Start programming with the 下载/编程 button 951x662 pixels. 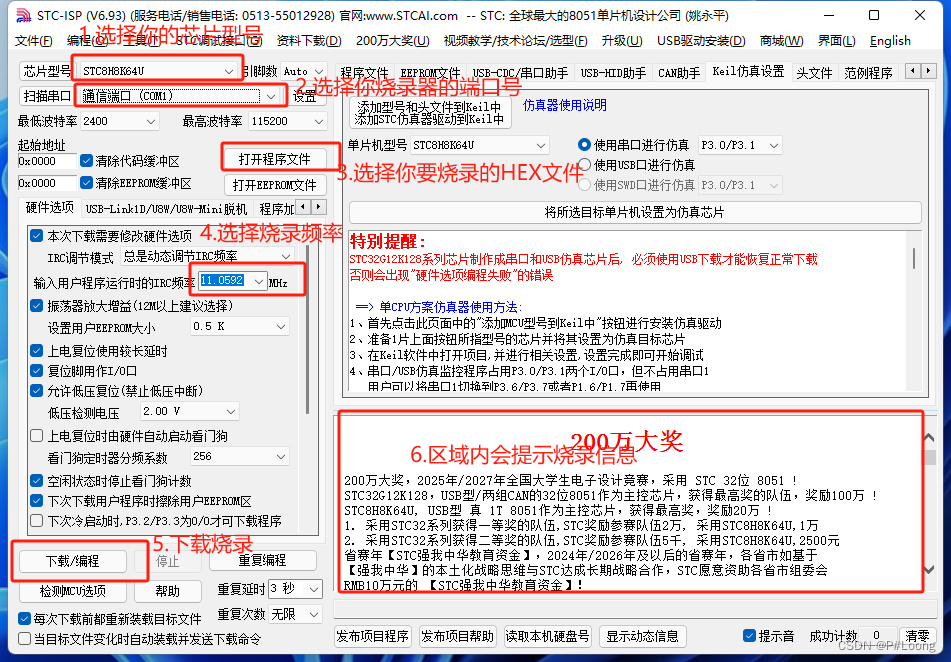point(71,561)
